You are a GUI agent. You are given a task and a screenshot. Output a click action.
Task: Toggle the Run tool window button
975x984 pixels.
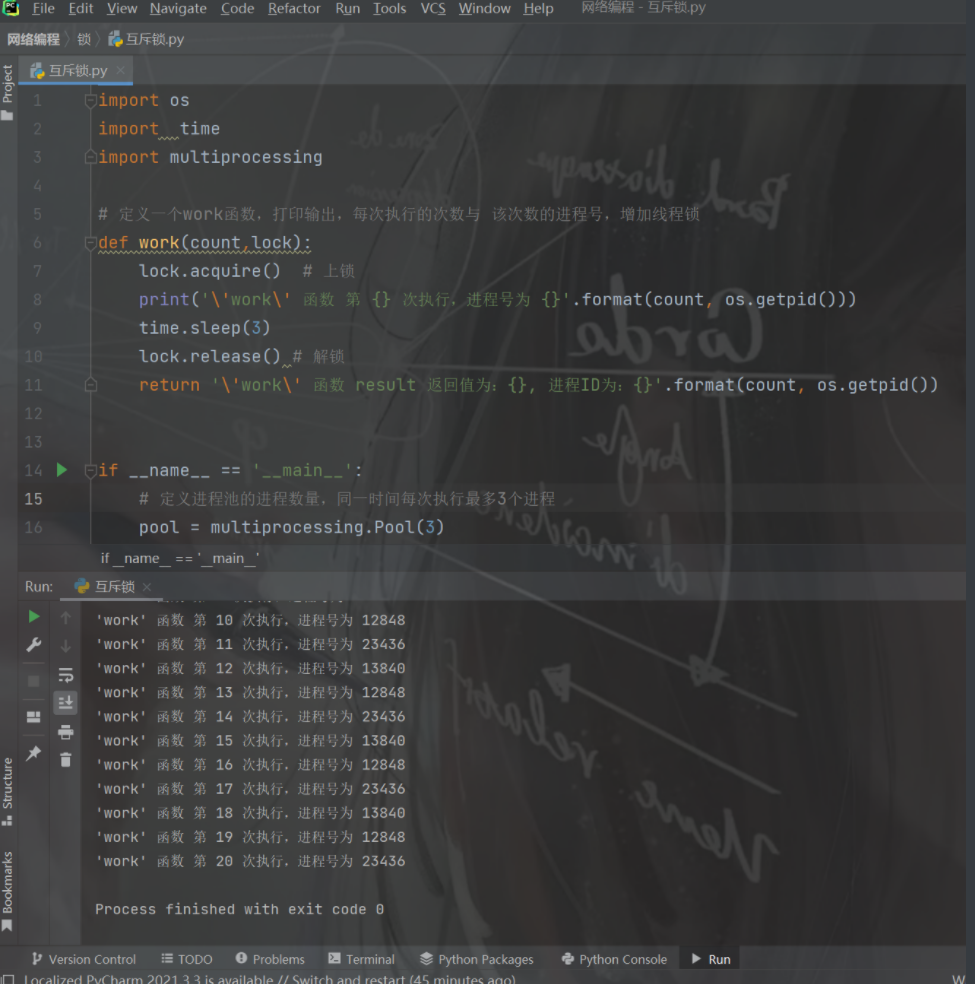(x=711, y=960)
